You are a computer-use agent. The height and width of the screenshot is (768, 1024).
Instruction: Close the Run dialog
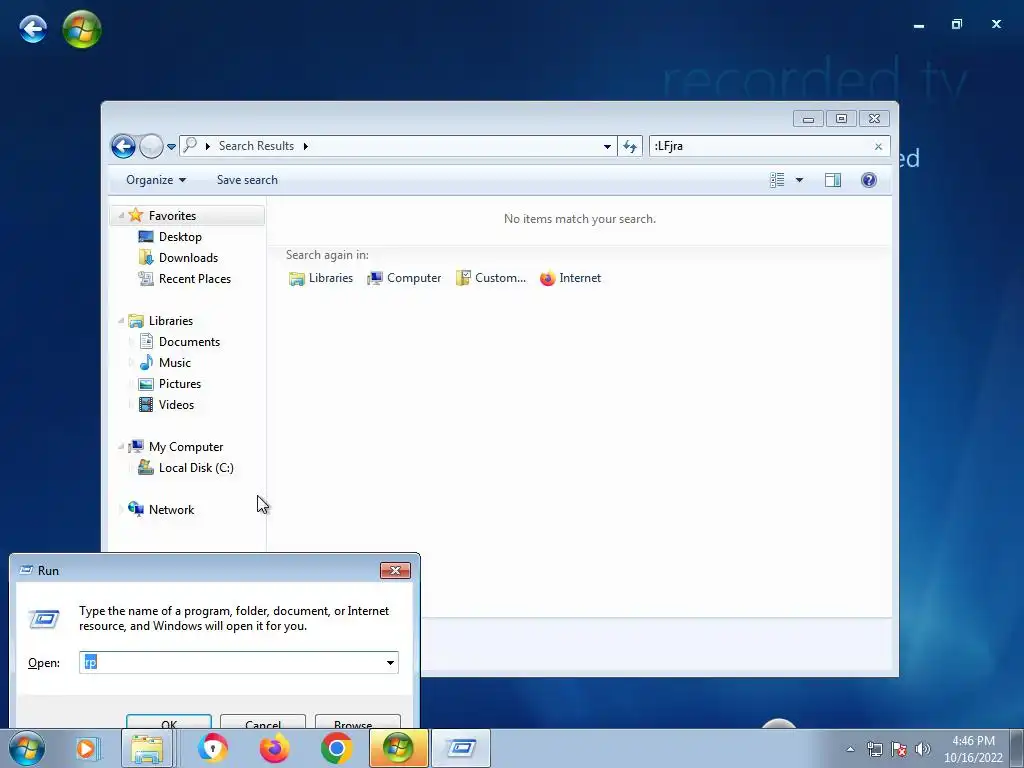point(395,570)
